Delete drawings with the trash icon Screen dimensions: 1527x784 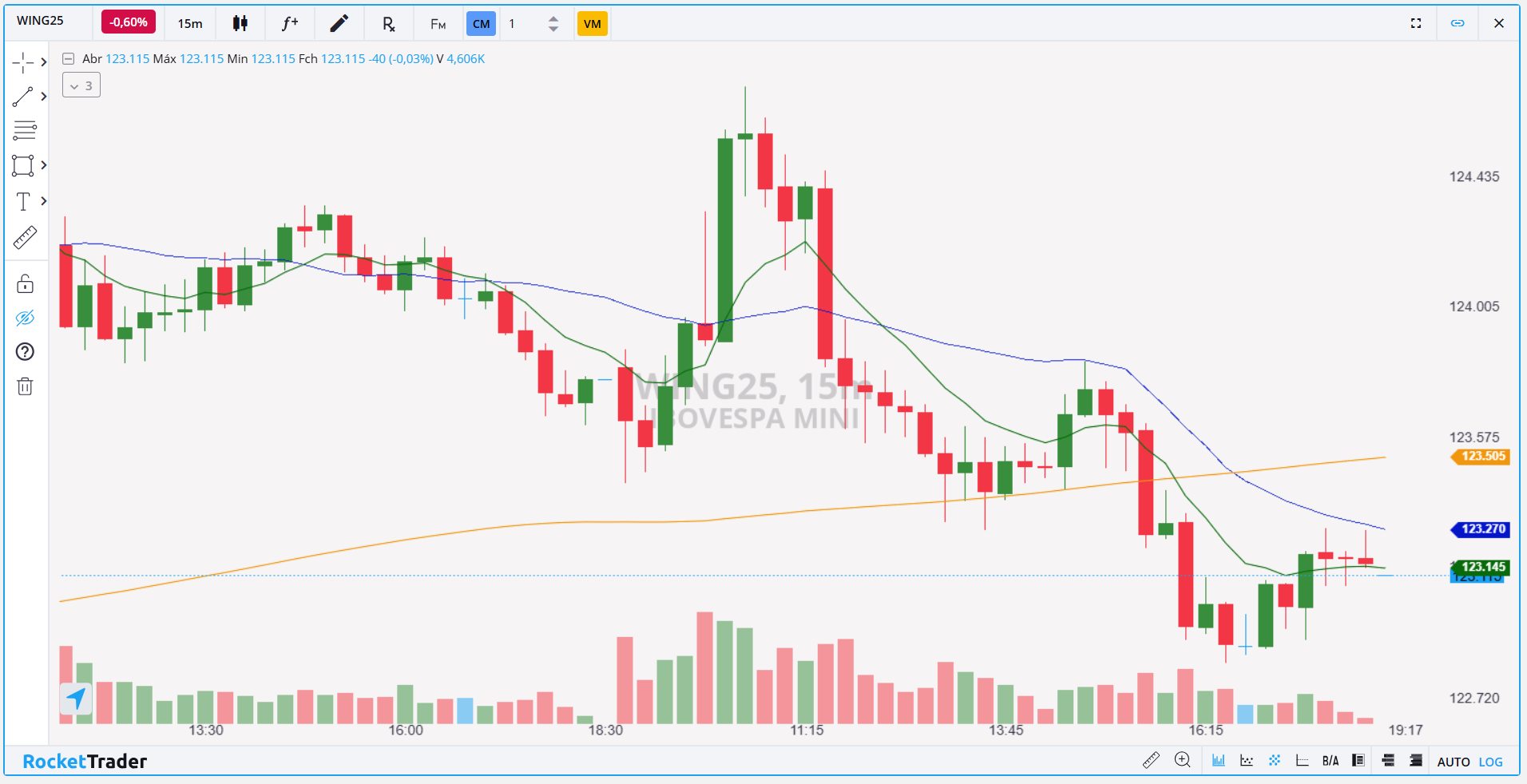pyautogui.click(x=25, y=386)
